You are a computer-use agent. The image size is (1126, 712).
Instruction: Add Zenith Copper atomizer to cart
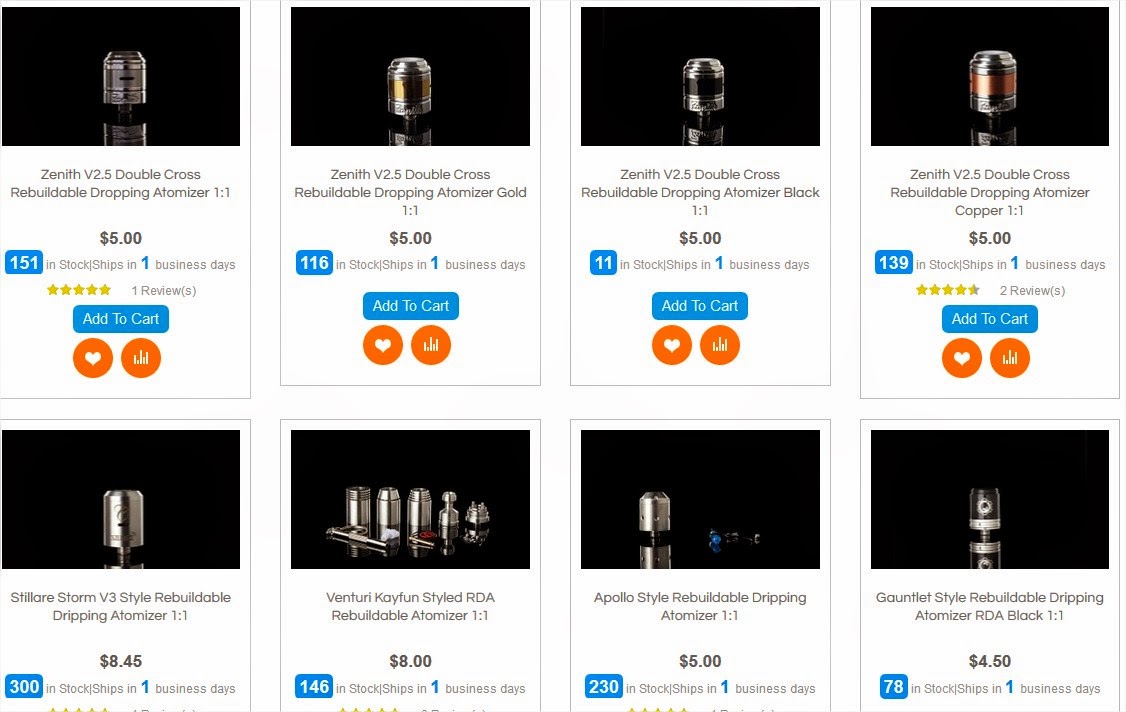(x=990, y=319)
